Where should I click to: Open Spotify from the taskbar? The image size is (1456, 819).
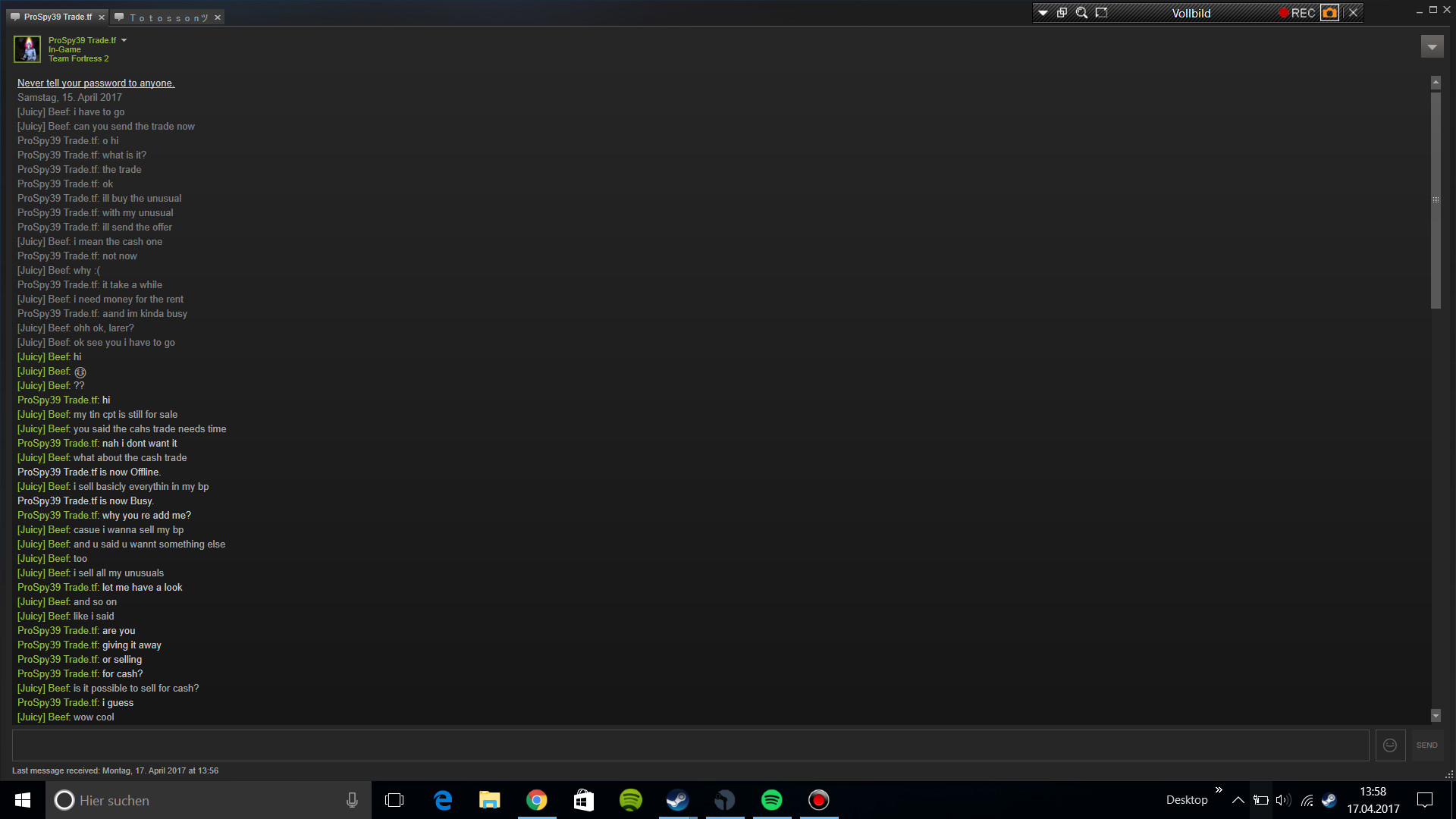pyautogui.click(x=771, y=800)
